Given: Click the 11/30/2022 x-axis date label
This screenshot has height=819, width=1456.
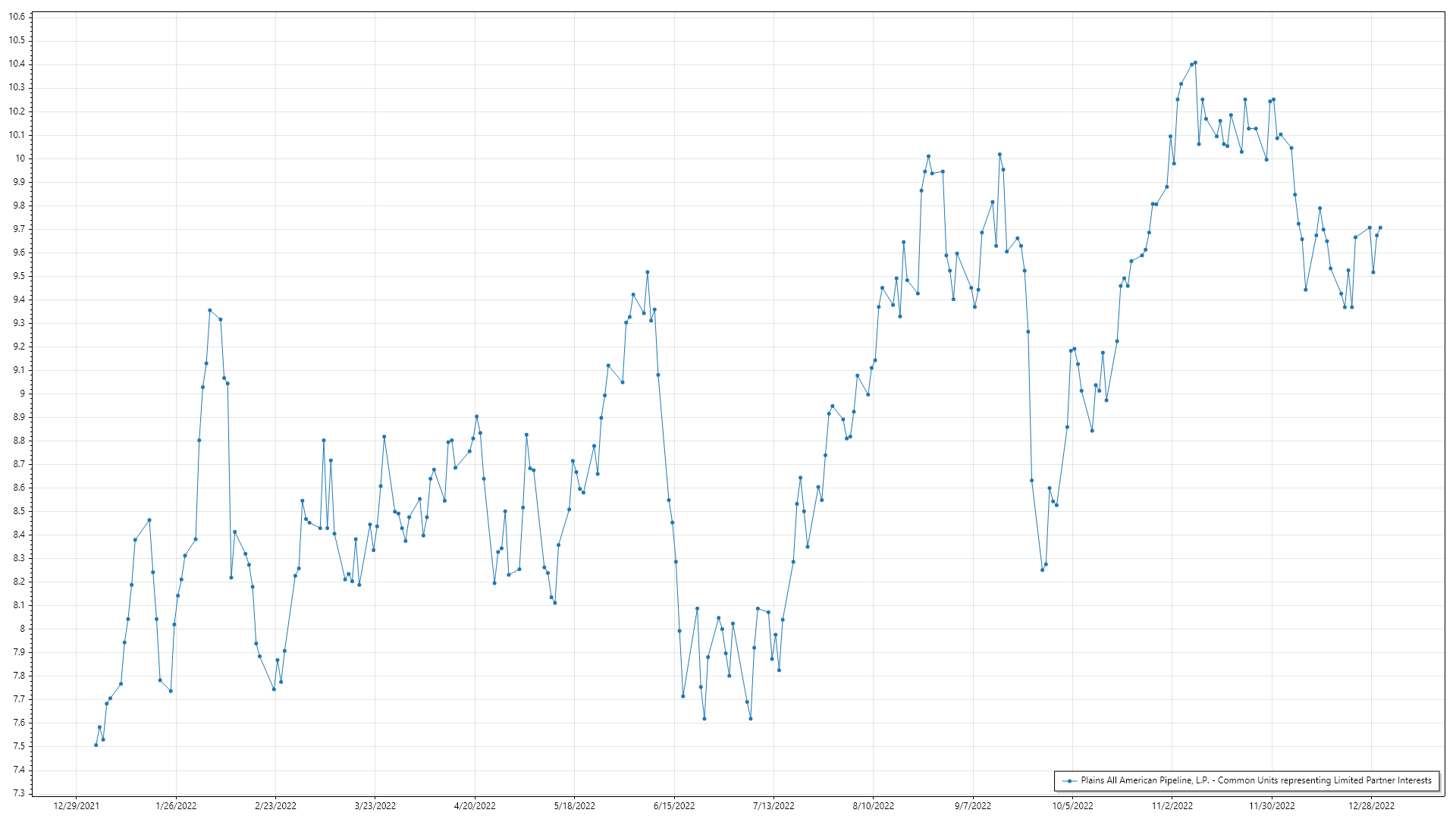Looking at the screenshot, I should pos(1272,805).
